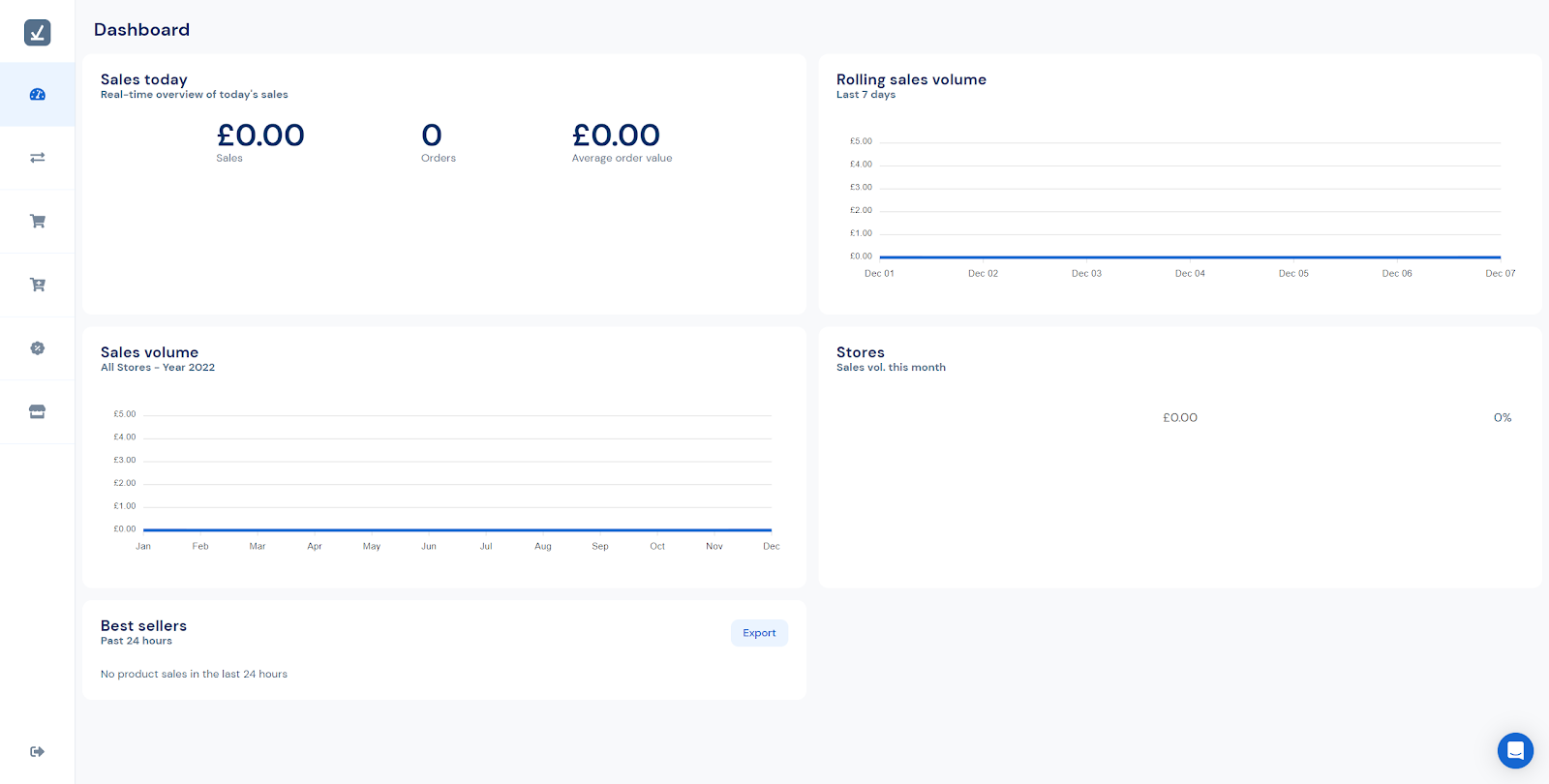
Task: Click the £0.00 Sales today figure
Action: (260, 136)
